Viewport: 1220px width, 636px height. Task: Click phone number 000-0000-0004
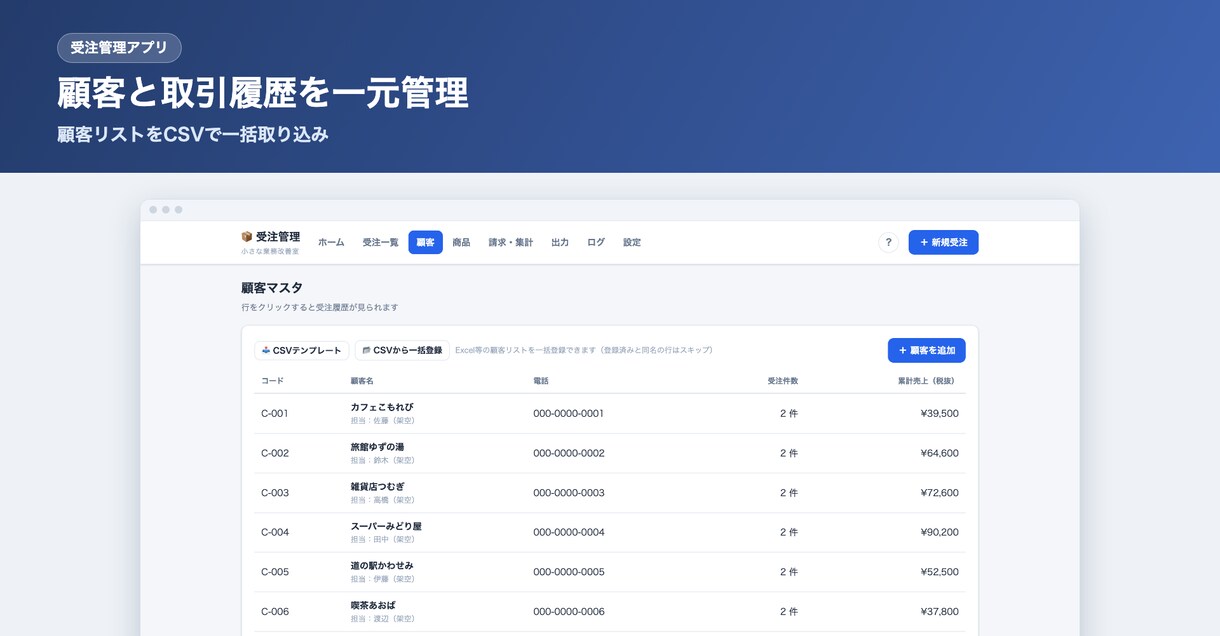(x=569, y=532)
